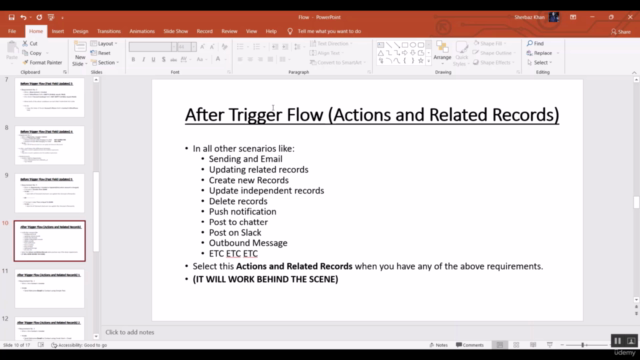Image resolution: width=640 pixels, height=360 pixels.
Task: Click Increase Font Size icon
Action: [x=202, y=47]
